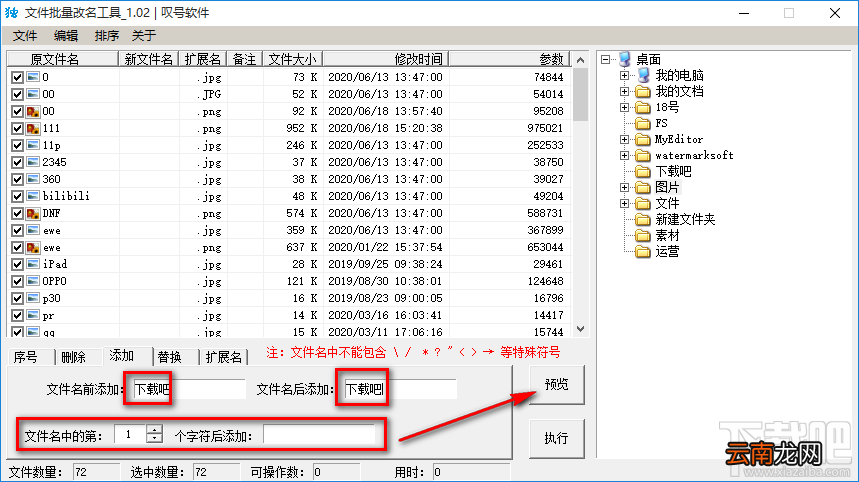Expand the MyEditor folder node
This screenshot has height=482, width=859.
625,139
